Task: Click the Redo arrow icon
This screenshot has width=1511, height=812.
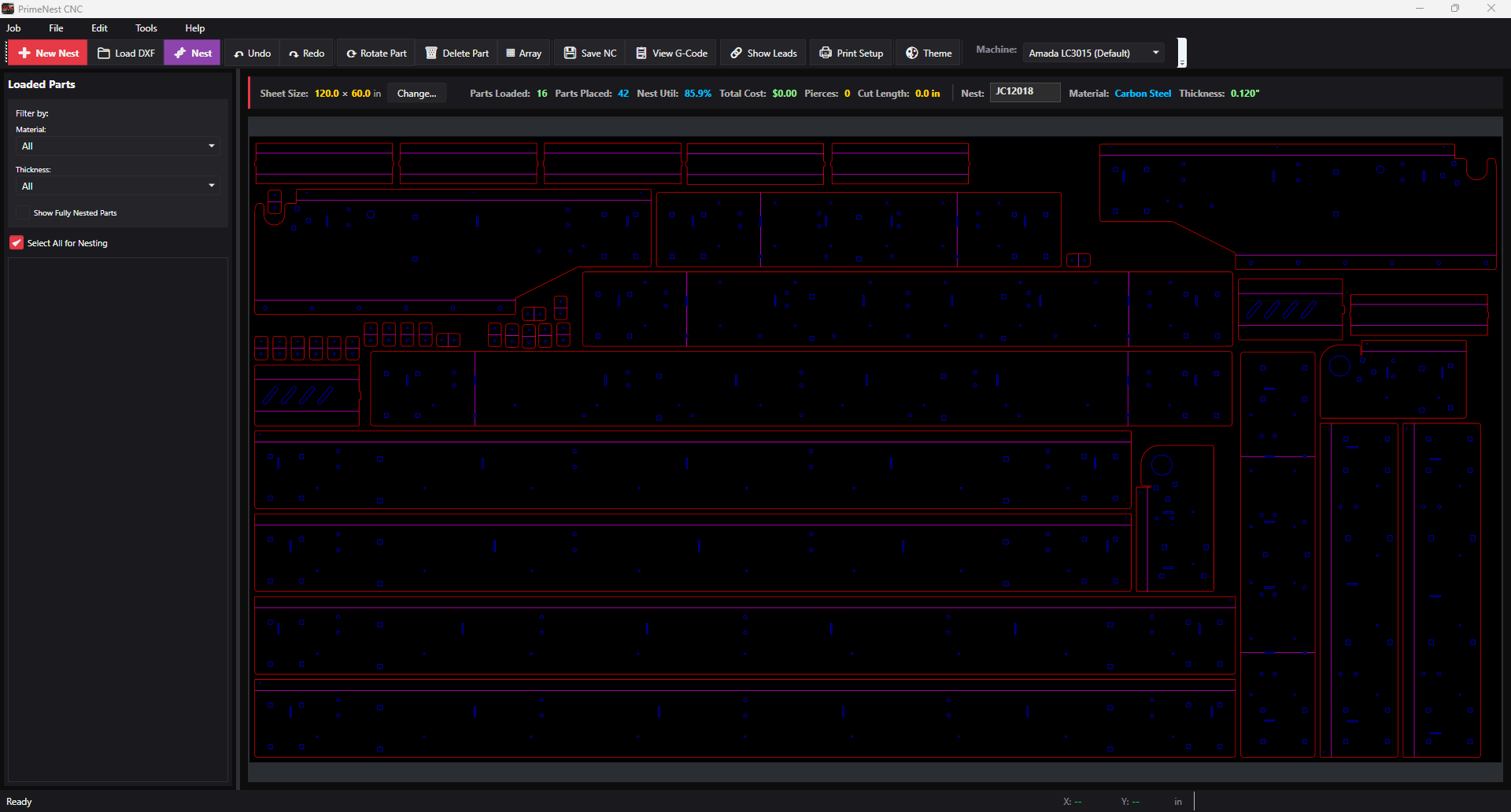Action: [x=294, y=54]
